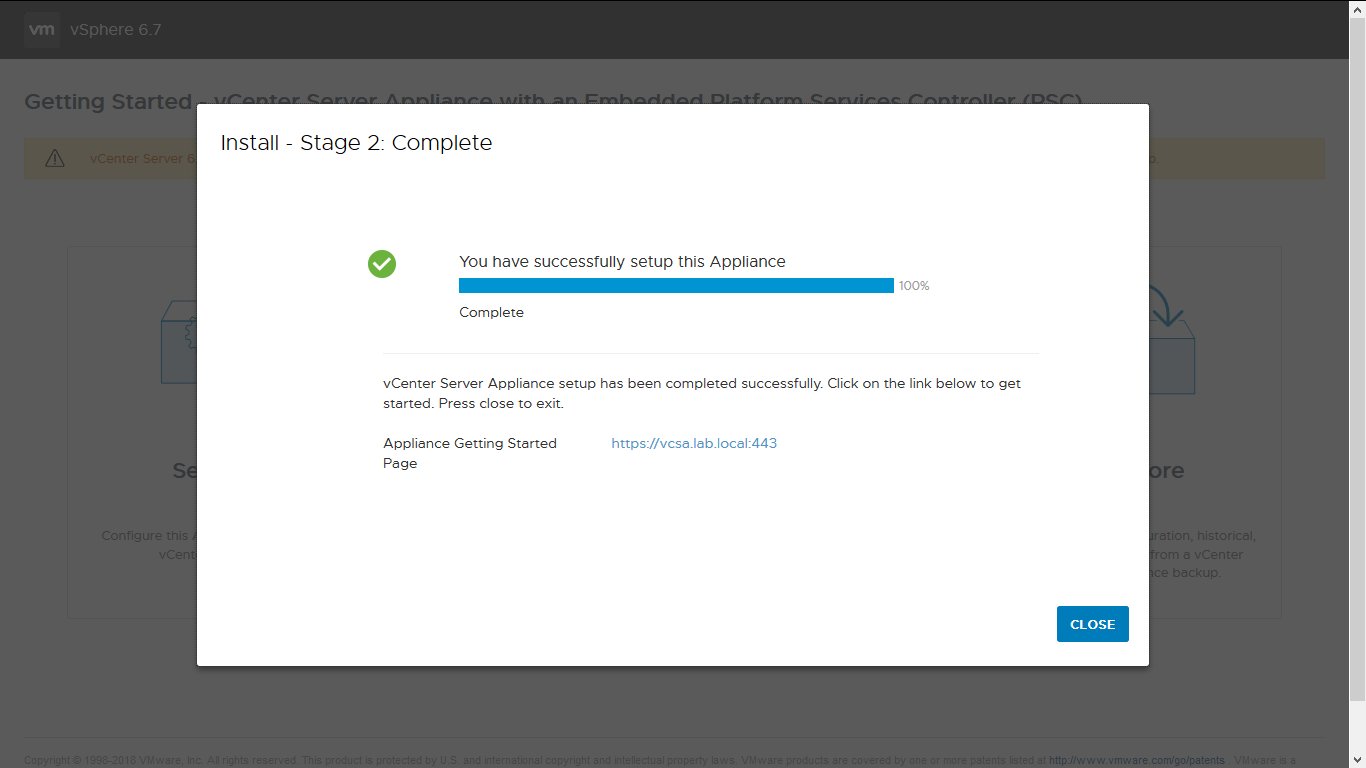Click 'You have successfully setup this Appliance' text
1366x768 pixels.
622,262
